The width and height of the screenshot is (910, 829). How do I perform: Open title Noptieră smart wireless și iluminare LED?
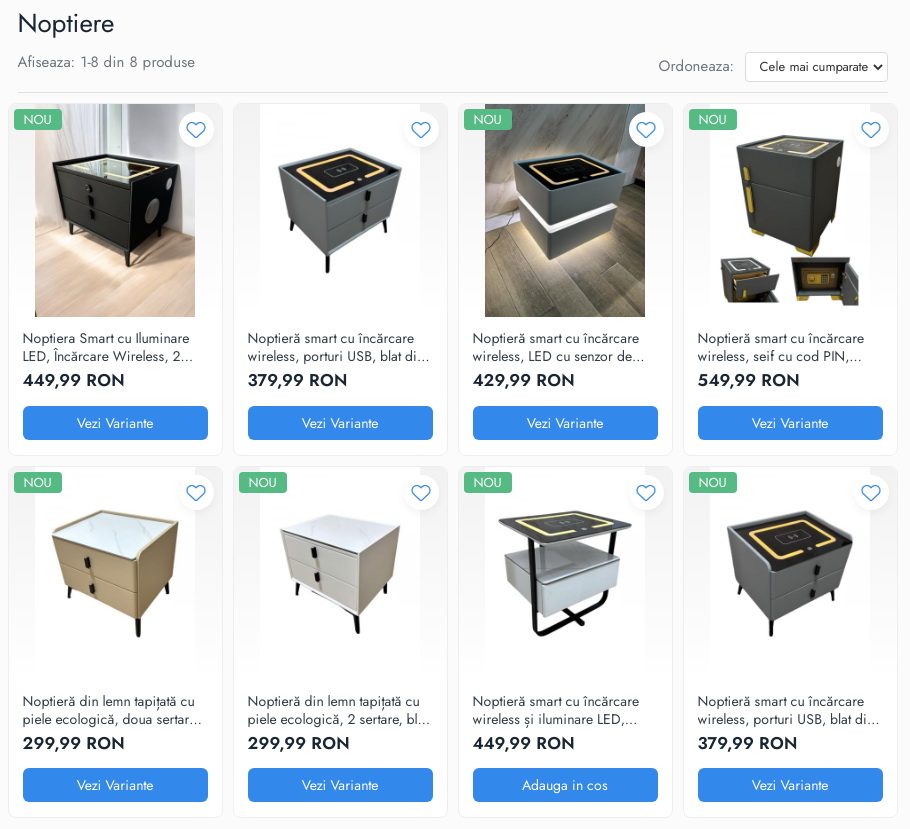[555, 710]
